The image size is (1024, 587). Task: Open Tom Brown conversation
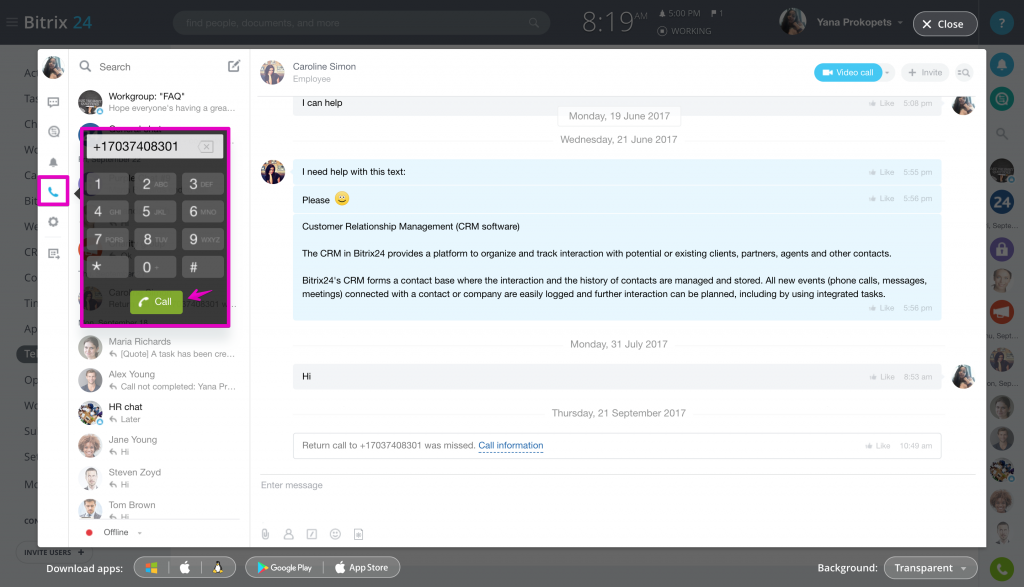point(157,508)
